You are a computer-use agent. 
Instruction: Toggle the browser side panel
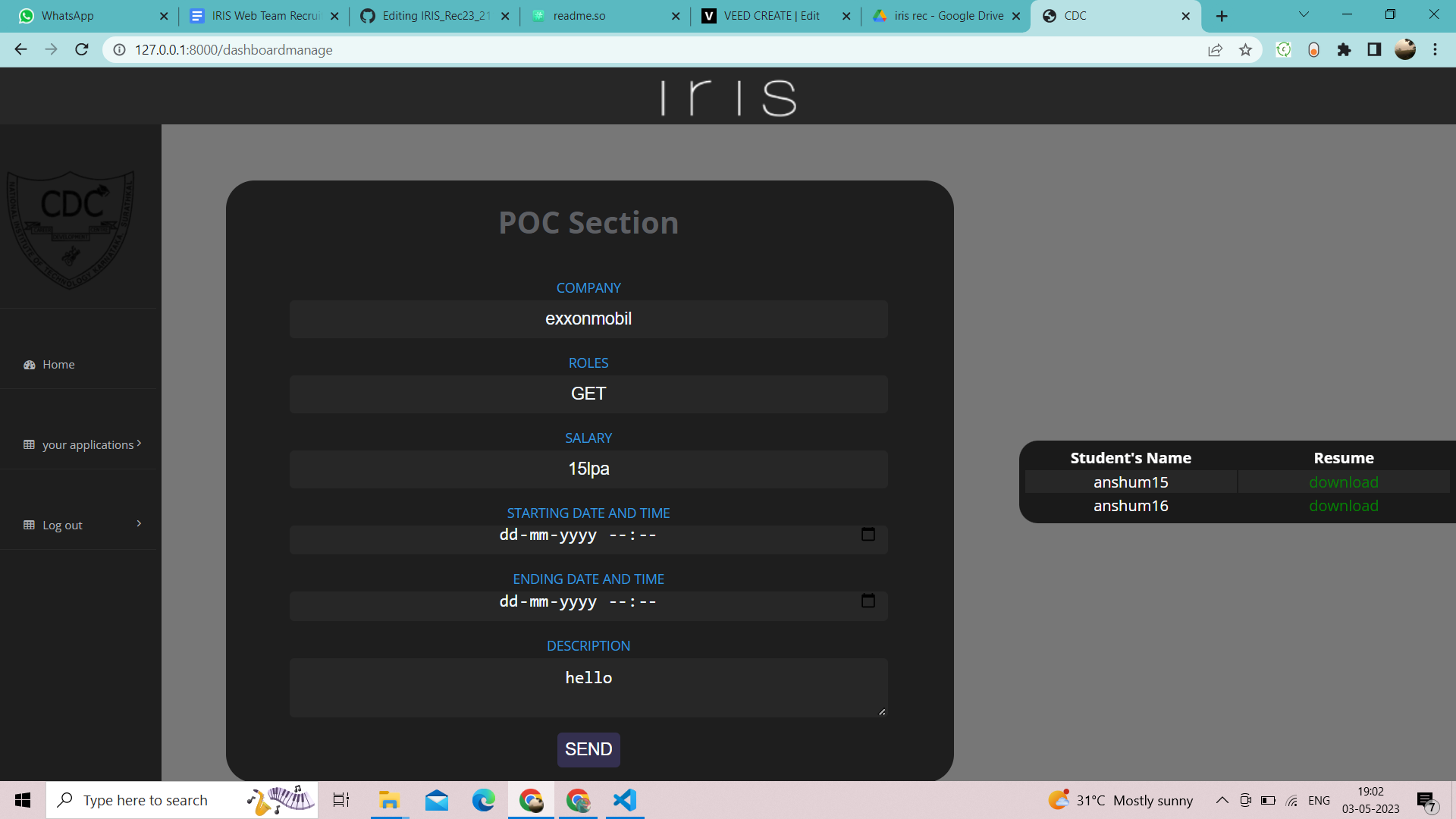(x=1374, y=50)
